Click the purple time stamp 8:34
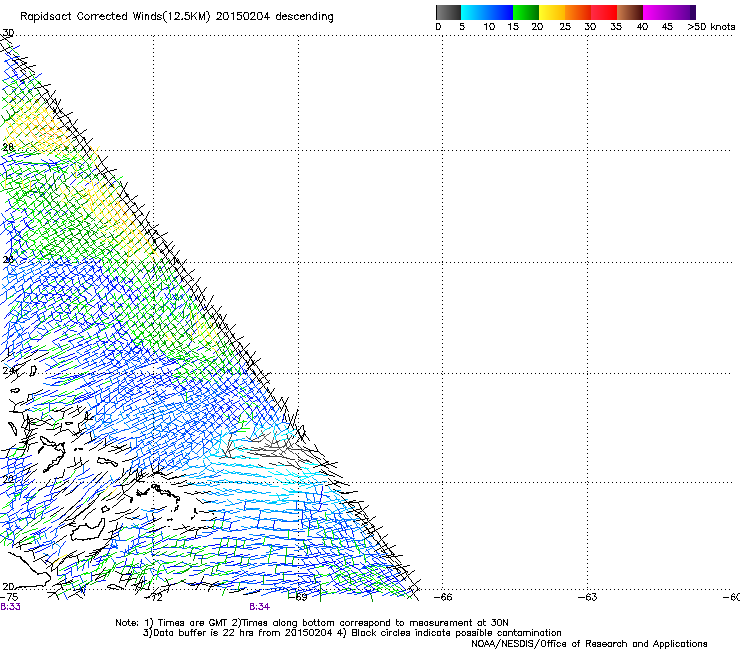This screenshot has height=650, width=740. click(x=260, y=607)
